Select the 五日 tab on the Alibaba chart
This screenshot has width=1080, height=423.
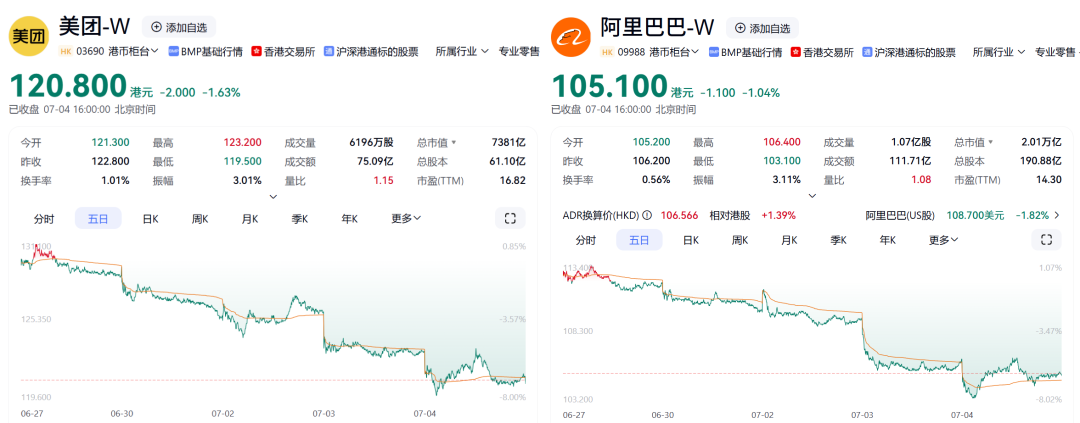coord(638,240)
